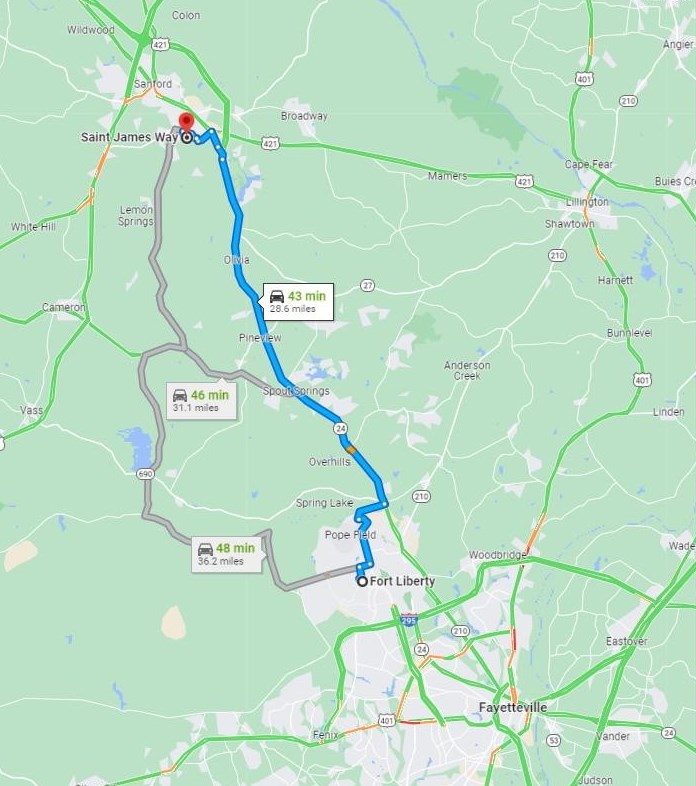Click the Pope Field label
The height and width of the screenshot is (786, 696).
click(350, 535)
